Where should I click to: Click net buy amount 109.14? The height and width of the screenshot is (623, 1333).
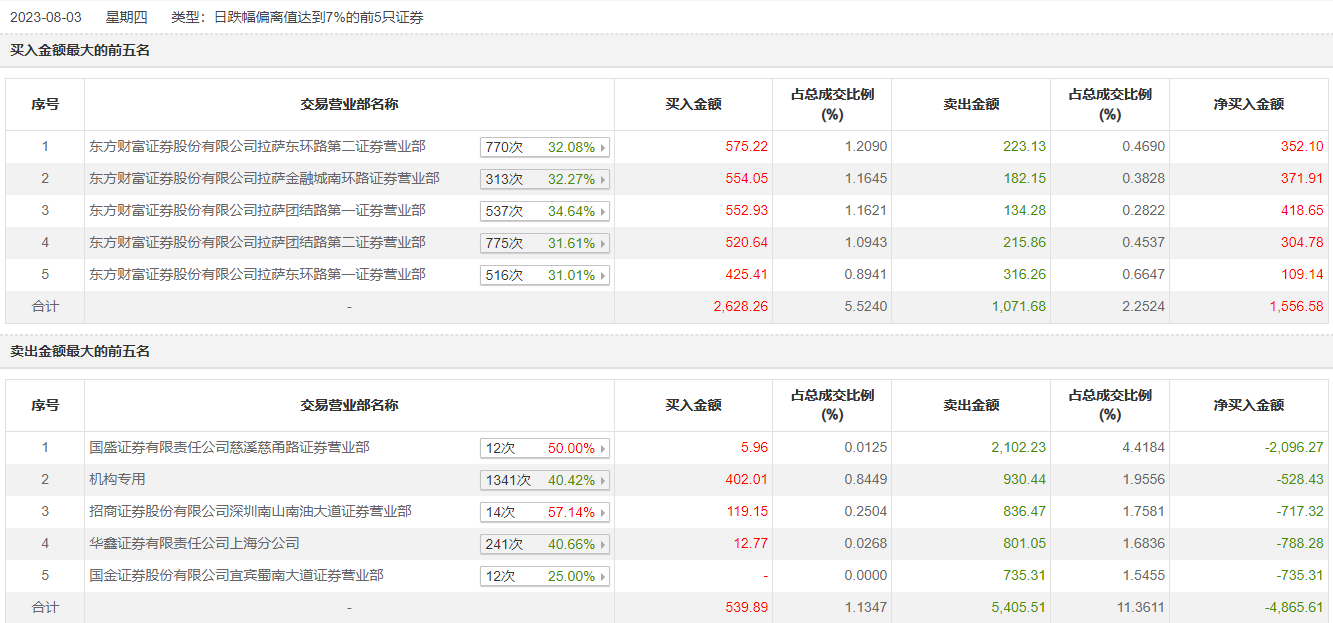[1302, 274]
